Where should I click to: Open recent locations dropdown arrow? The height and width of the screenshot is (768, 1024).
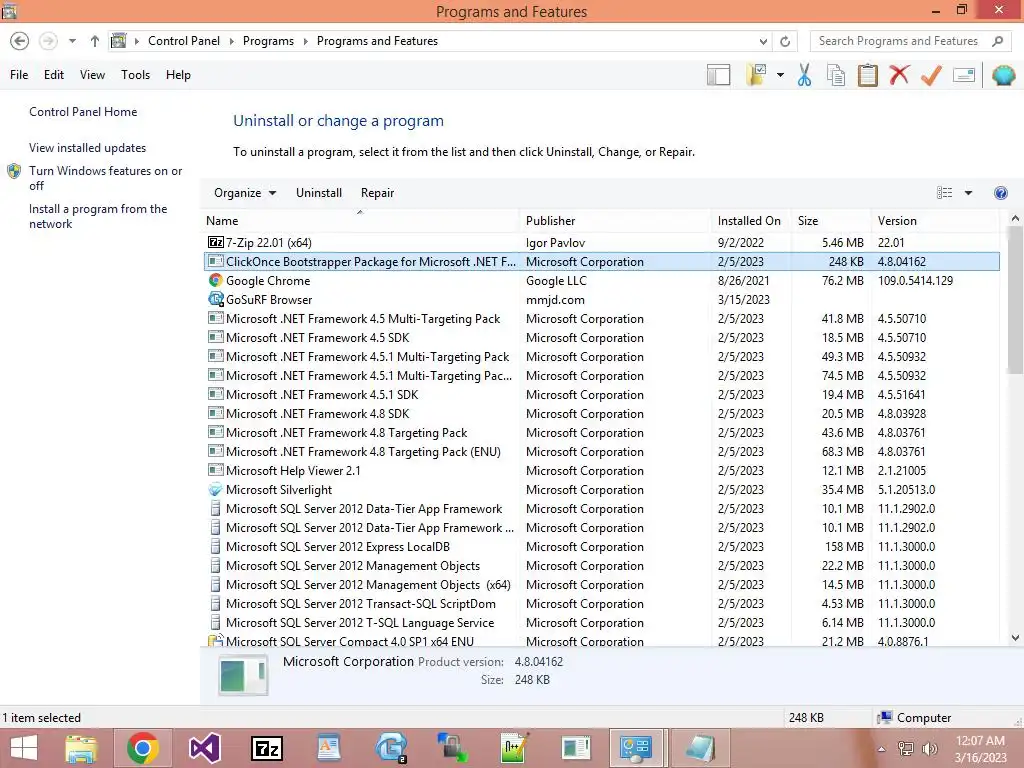tap(72, 41)
